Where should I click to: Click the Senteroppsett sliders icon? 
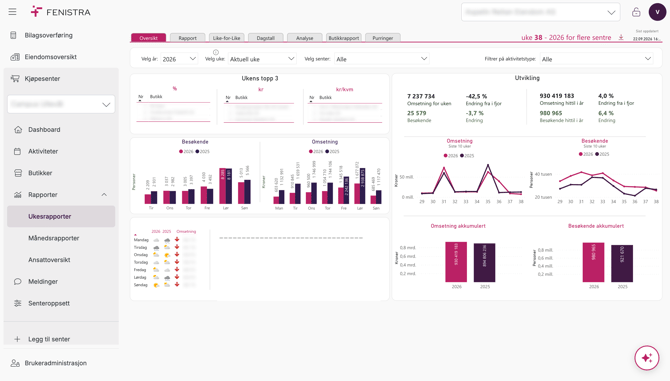coord(18,303)
